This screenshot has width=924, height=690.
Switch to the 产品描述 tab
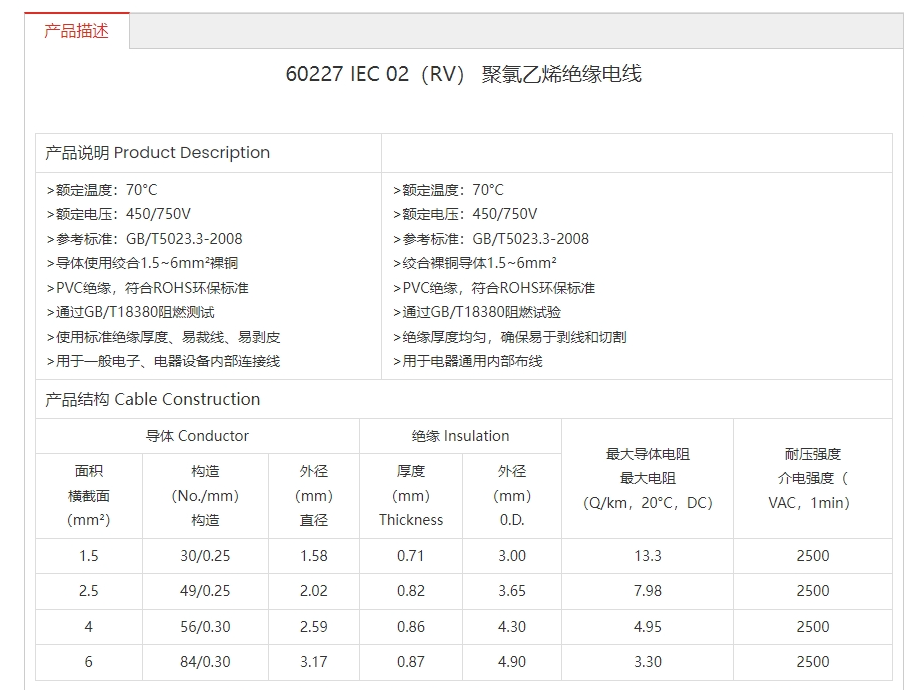click(76, 31)
